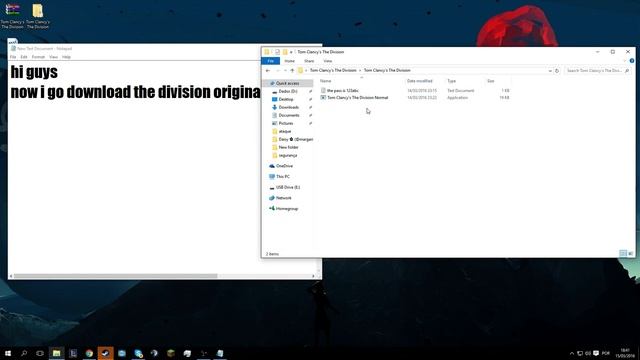Open File Explorer from the taskbar

point(56,353)
